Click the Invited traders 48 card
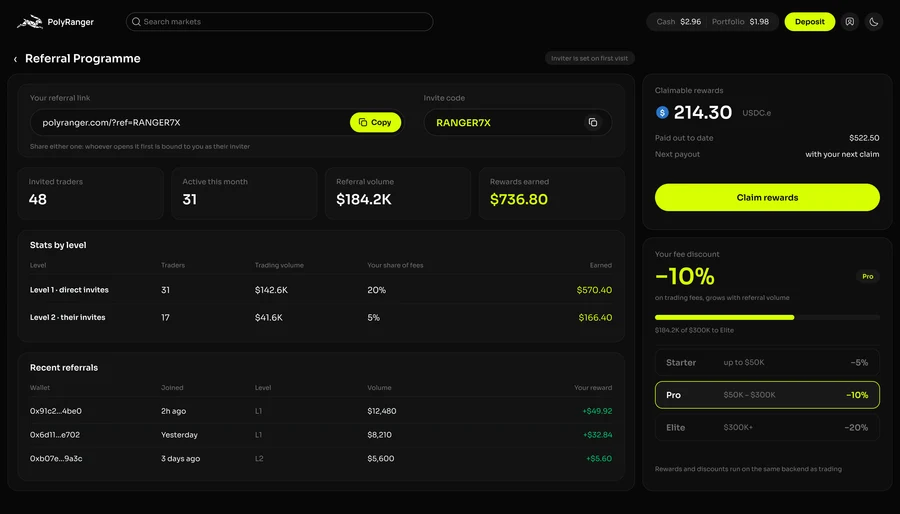The image size is (900, 514). coord(91,193)
